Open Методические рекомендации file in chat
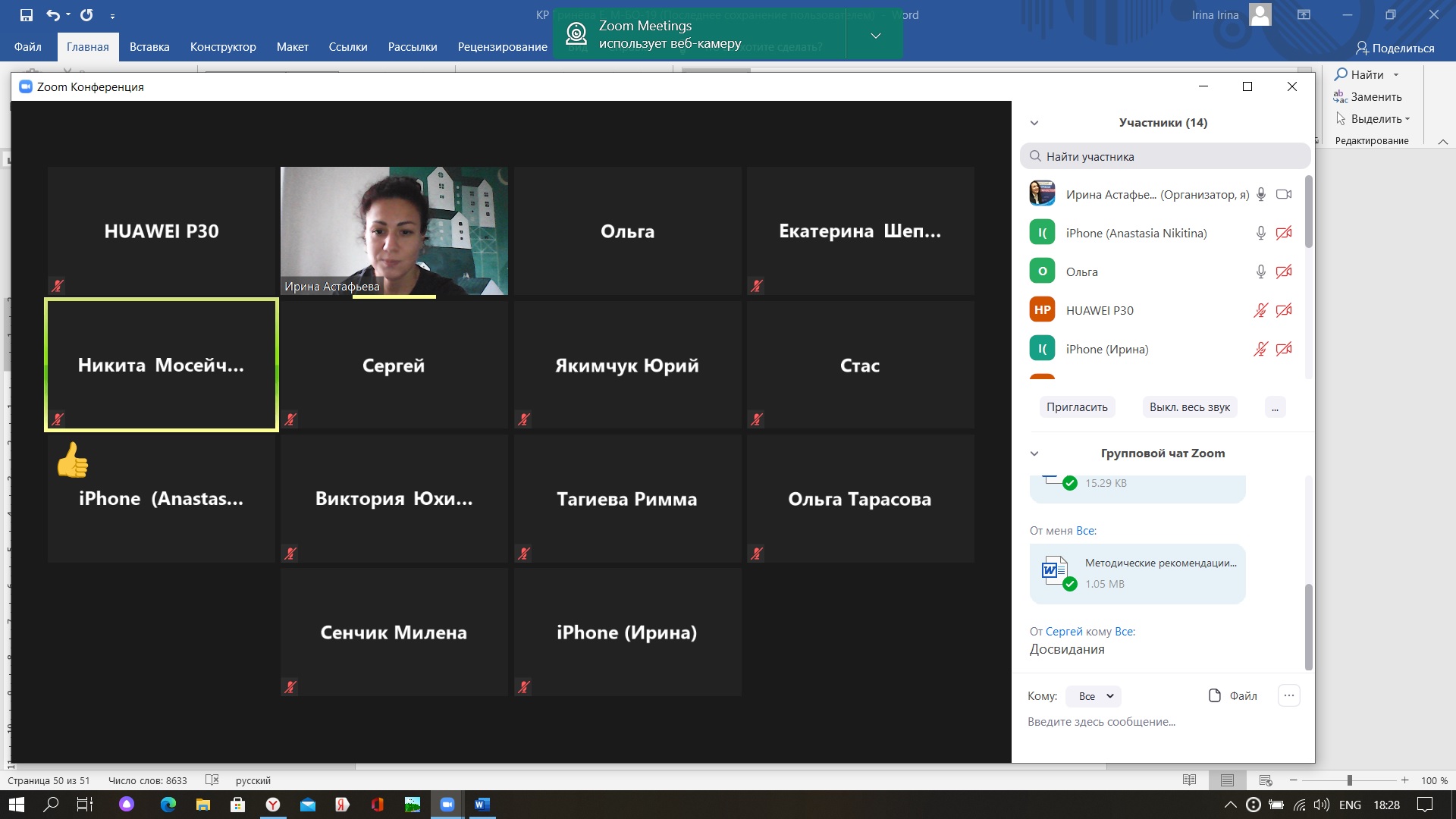Screen dimensions: 1456x819 [1137, 573]
